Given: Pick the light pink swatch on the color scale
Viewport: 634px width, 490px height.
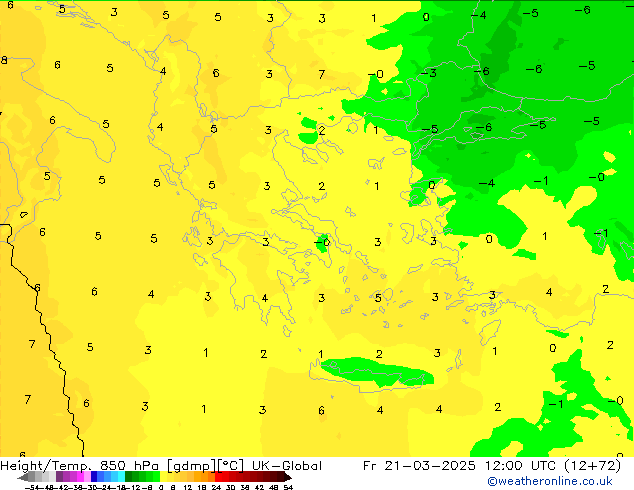Looking at the screenshot, I should pos(87,477).
